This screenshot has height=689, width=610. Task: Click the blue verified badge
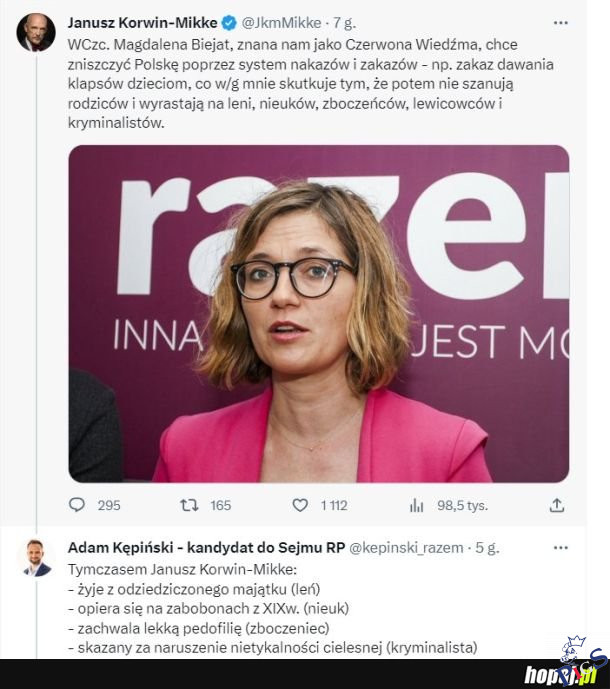(x=228, y=22)
